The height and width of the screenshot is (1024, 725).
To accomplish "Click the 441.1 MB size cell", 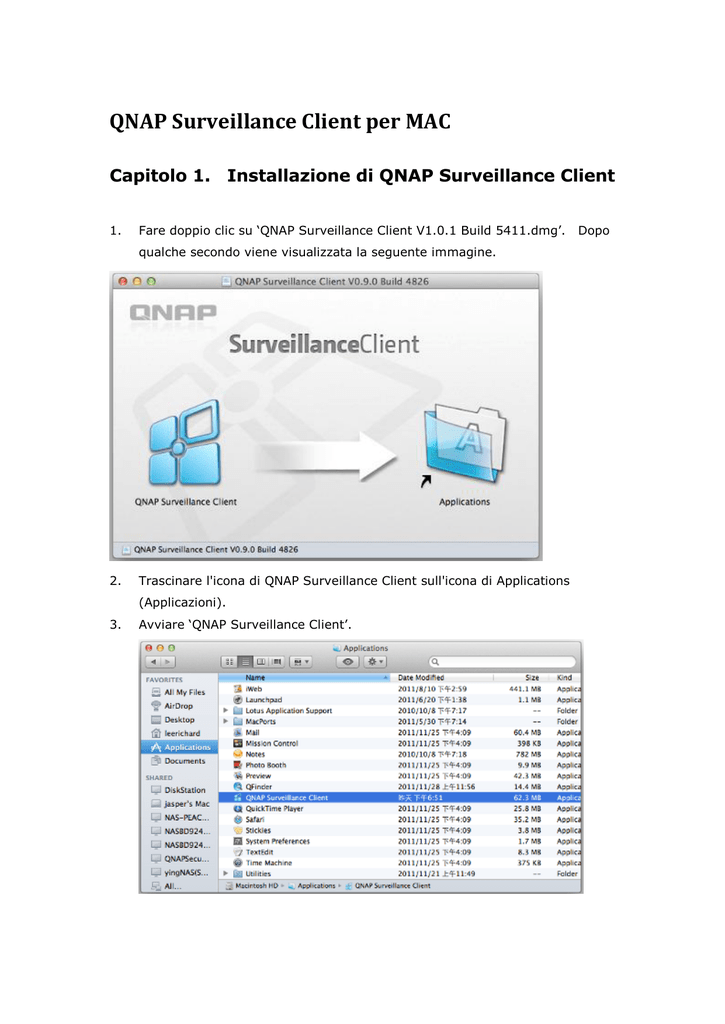I will click(x=525, y=689).
